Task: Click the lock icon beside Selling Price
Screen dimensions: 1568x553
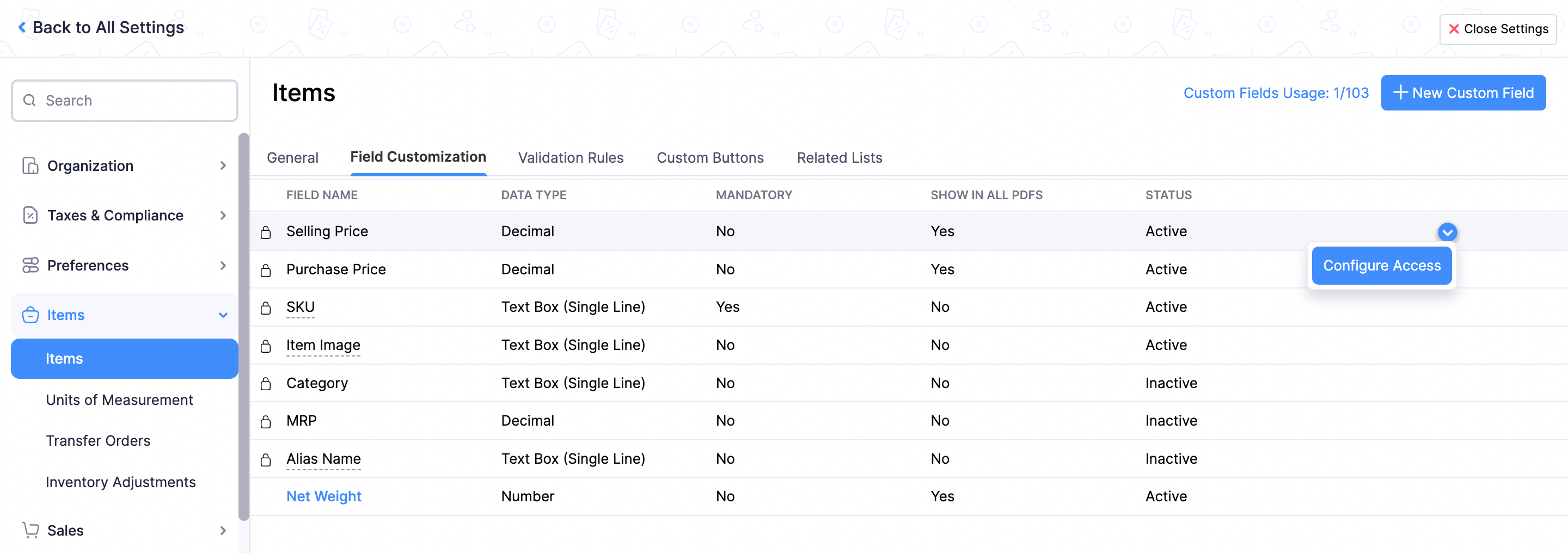Action: coord(266,231)
